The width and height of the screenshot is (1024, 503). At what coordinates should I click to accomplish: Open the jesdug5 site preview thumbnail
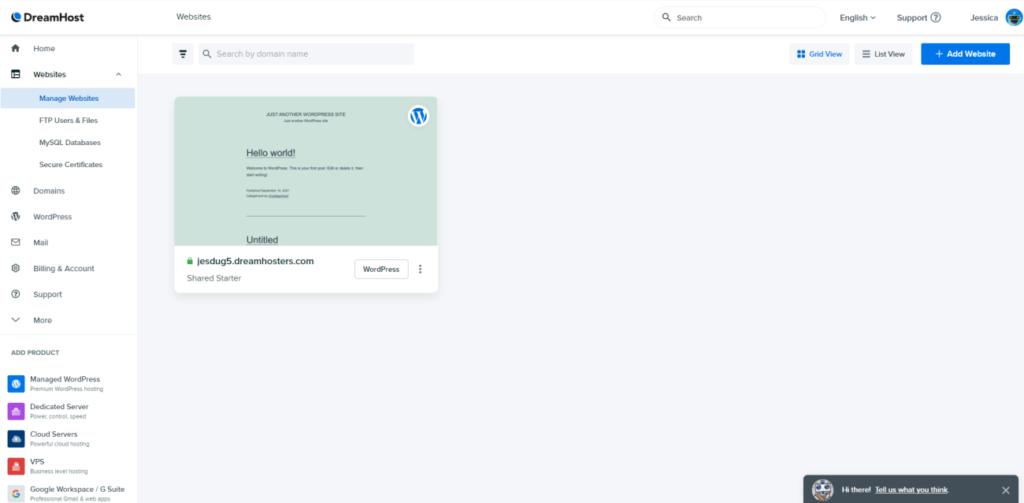[x=306, y=171]
